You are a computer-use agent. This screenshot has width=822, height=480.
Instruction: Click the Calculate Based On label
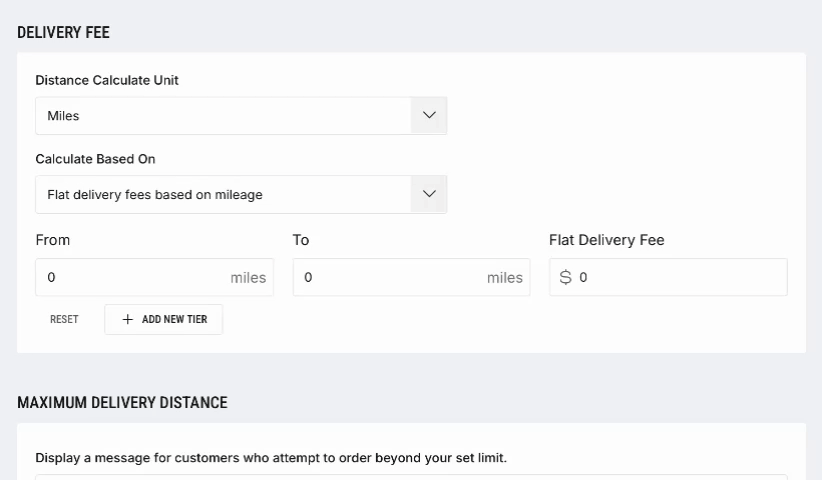pyautogui.click(x=95, y=159)
